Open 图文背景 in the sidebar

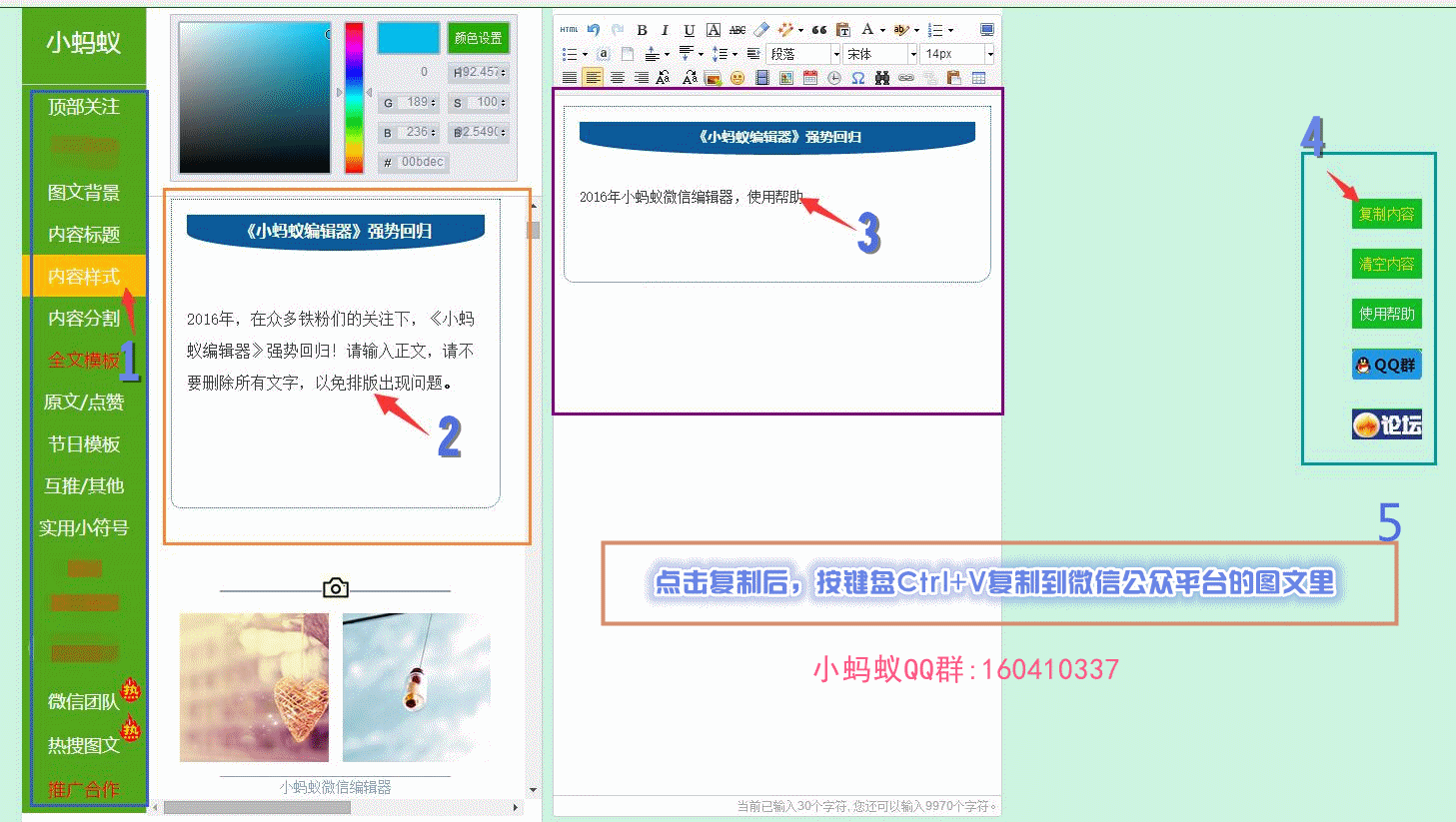tap(84, 193)
